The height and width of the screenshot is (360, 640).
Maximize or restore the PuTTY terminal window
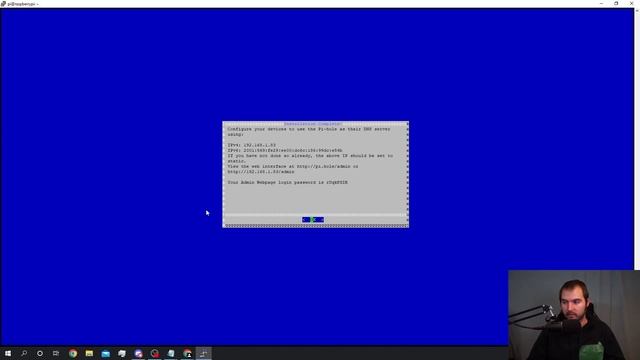point(616,3)
